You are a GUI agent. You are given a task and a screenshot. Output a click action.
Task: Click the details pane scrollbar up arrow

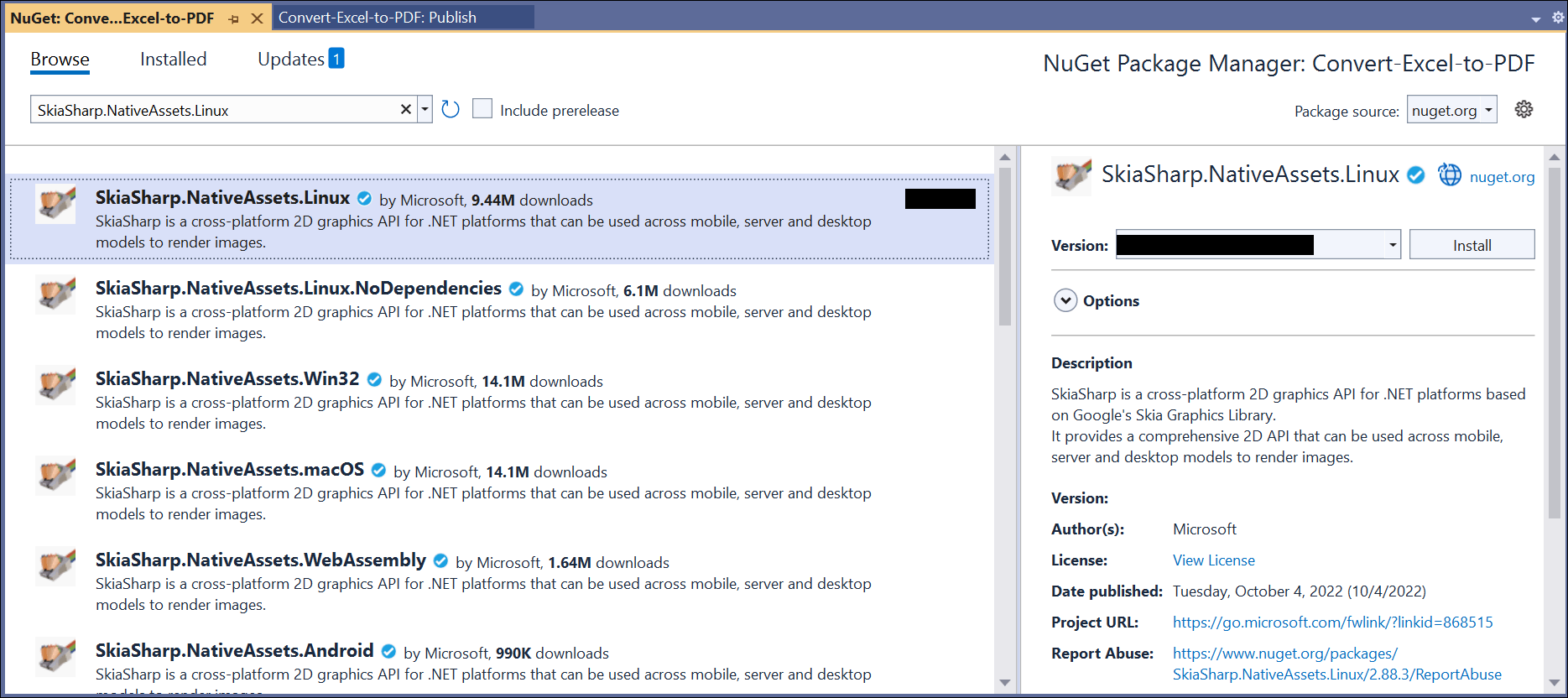click(x=1554, y=157)
